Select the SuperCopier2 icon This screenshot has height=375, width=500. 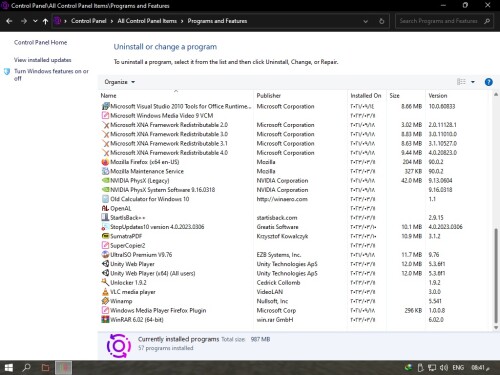[105, 245]
